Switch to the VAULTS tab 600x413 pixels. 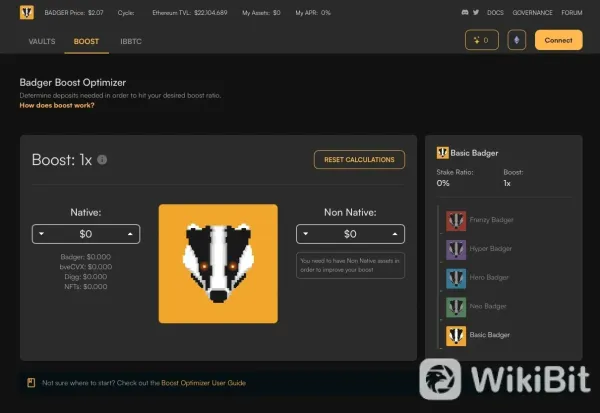click(x=42, y=41)
